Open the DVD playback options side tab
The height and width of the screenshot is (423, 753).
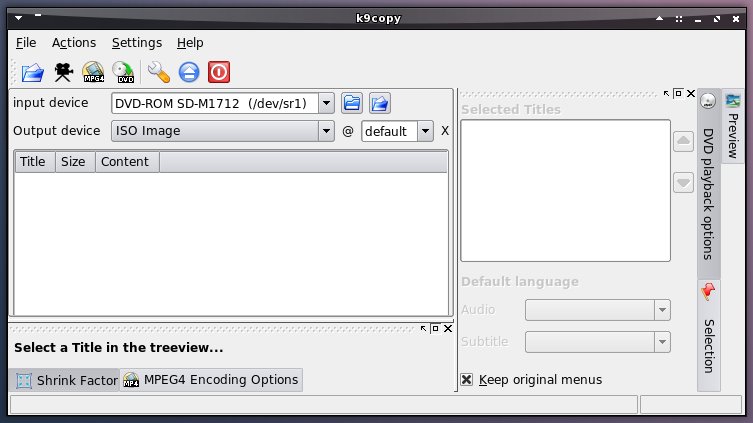[708, 183]
